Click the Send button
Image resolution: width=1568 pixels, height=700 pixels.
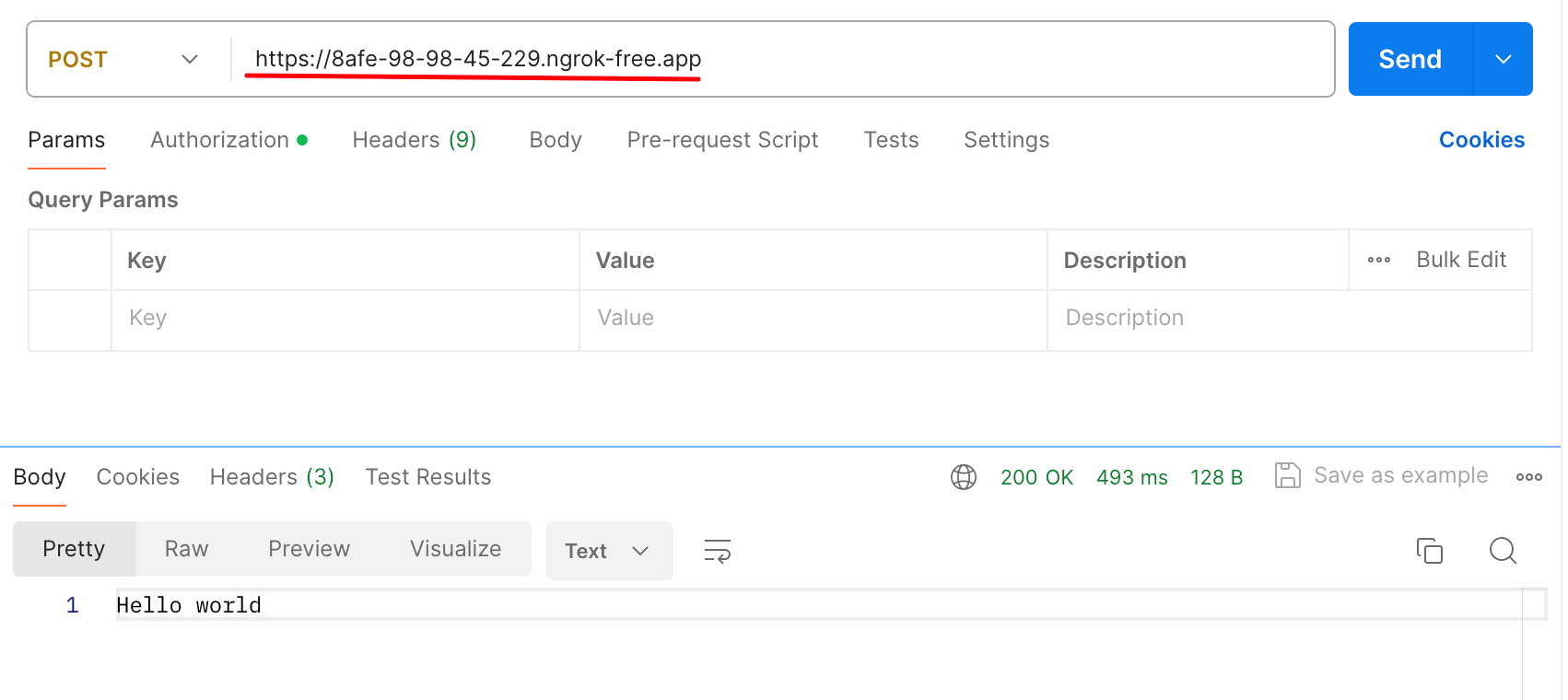[x=1410, y=59]
